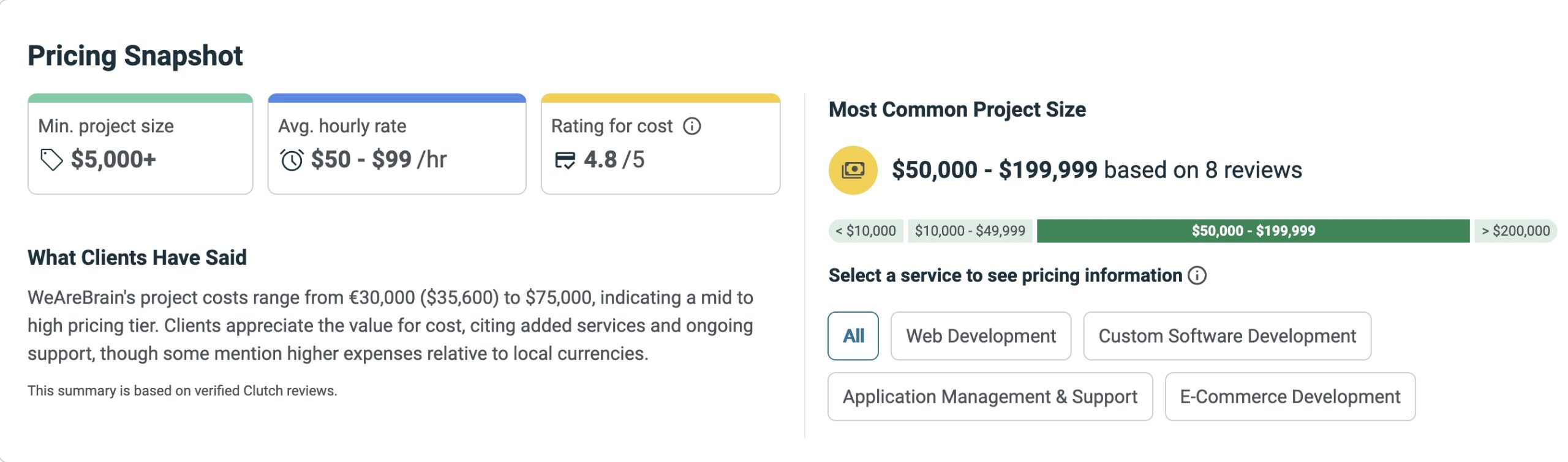Choose Custom Software Development pricing filter

[x=1227, y=336]
